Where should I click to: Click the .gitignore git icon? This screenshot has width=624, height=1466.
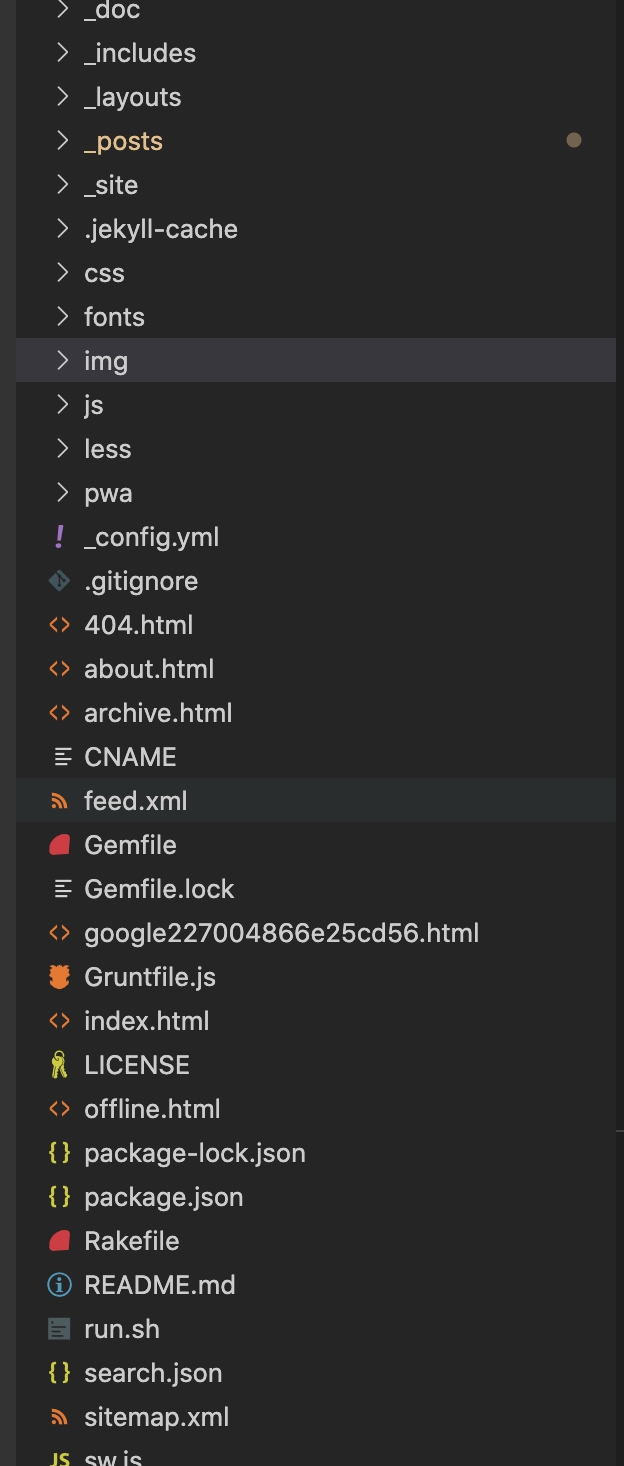[60, 581]
